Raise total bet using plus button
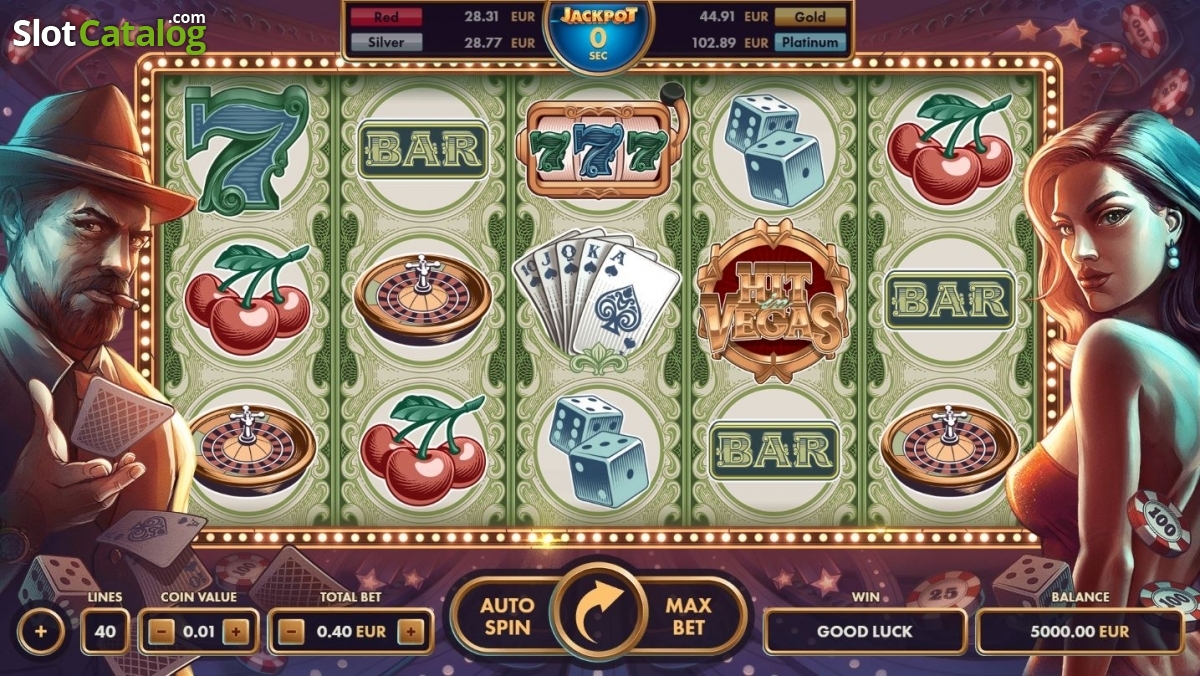Screen dimensions: 1200x676 [x=410, y=632]
